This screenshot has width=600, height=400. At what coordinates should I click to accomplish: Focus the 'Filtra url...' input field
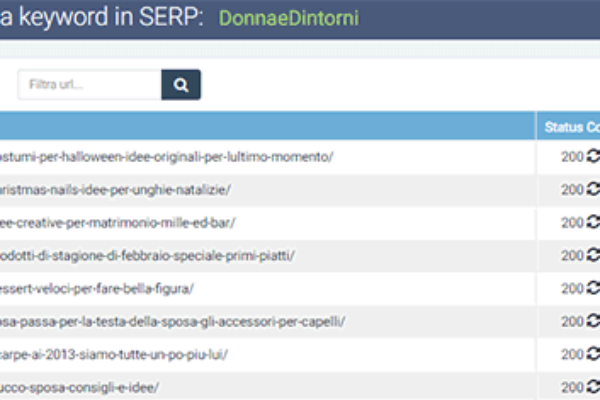click(x=89, y=85)
